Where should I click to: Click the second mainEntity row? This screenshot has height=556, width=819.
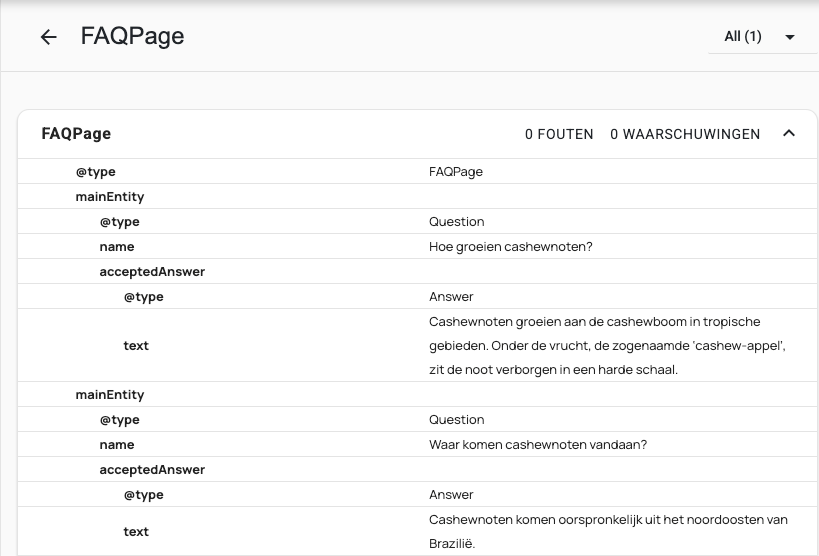(110, 395)
